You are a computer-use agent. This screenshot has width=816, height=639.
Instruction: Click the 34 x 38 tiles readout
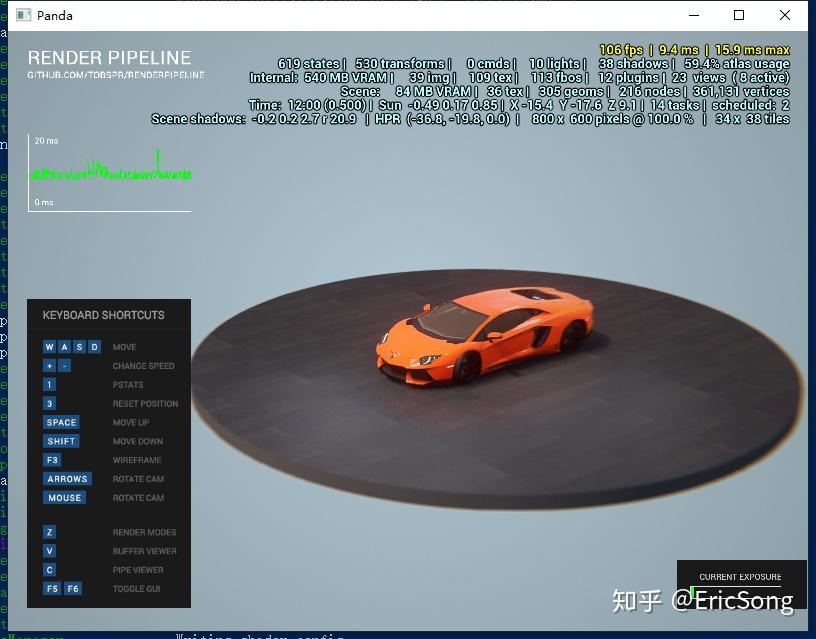click(x=753, y=119)
